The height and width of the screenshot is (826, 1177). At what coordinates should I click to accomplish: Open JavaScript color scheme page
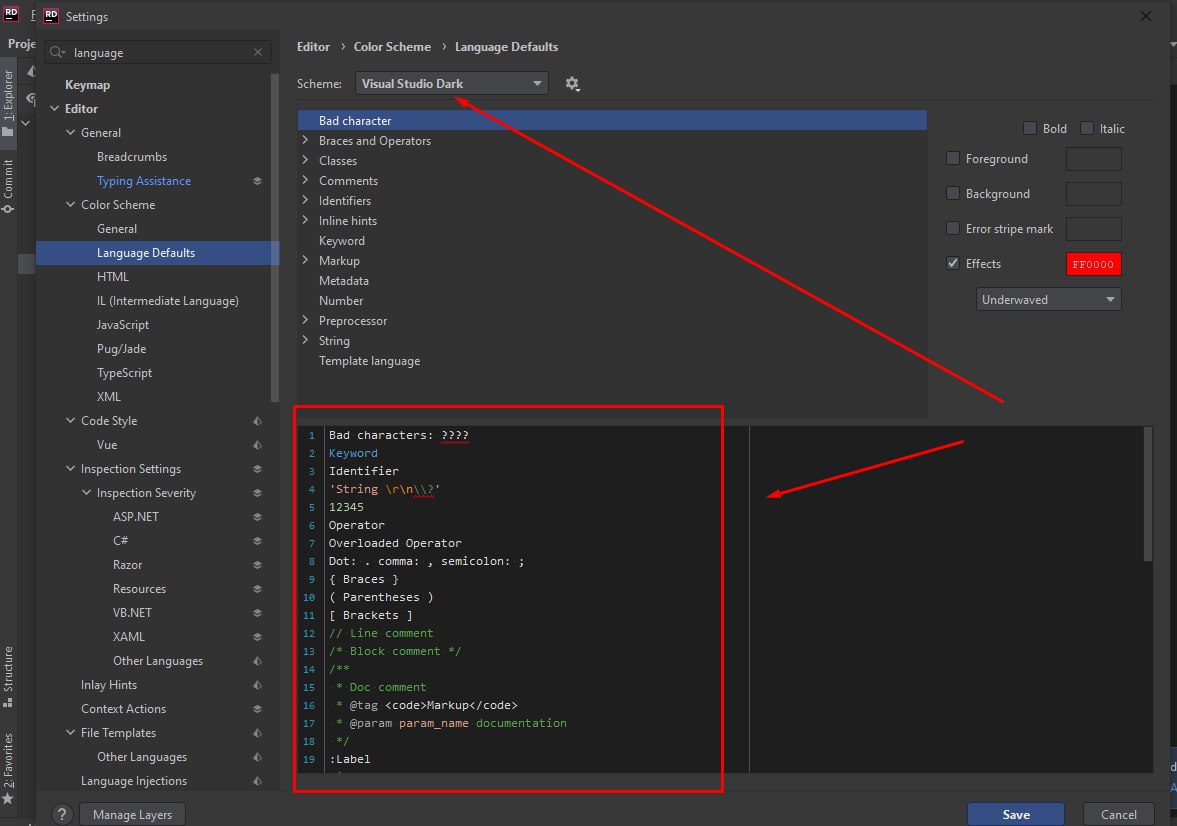122,325
